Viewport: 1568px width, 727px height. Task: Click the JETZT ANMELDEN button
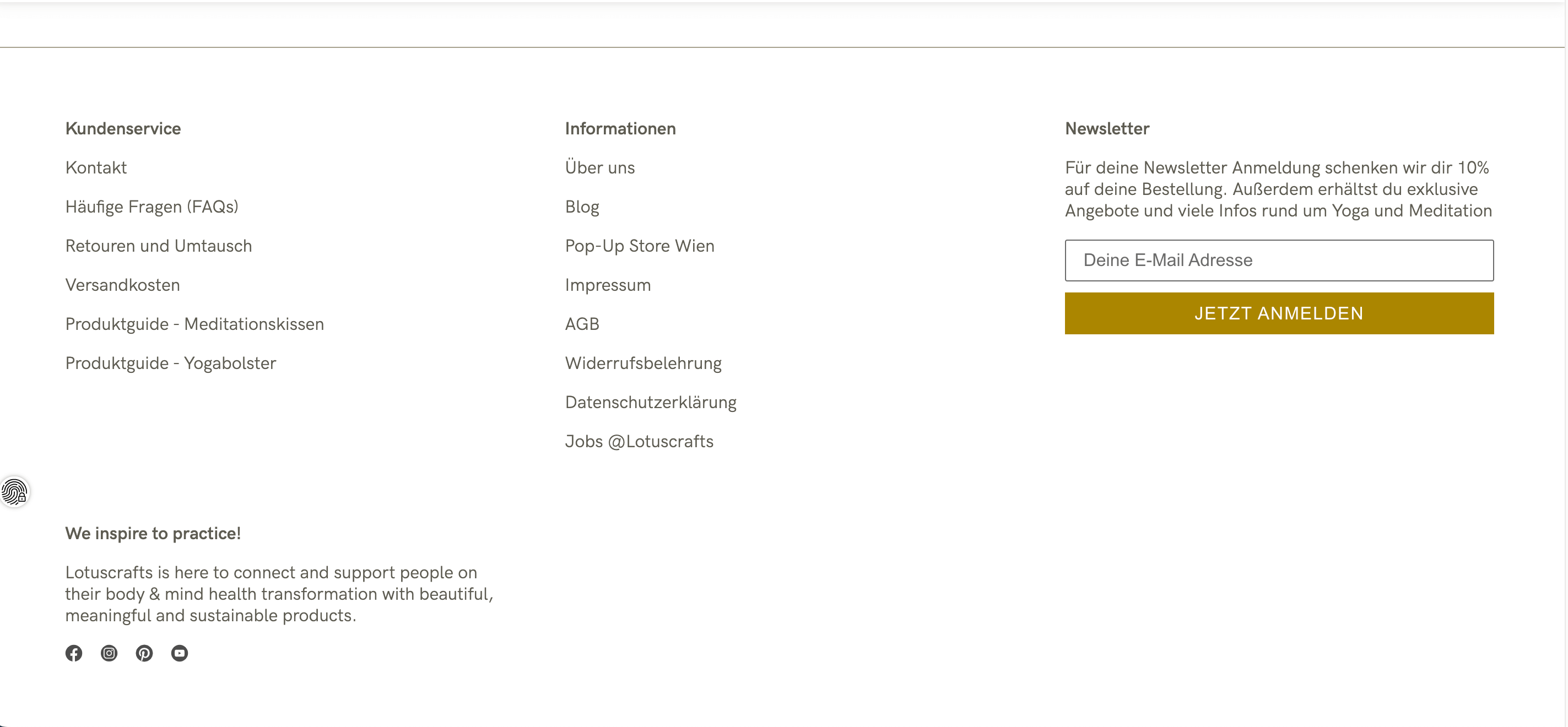[x=1279, y=313]
